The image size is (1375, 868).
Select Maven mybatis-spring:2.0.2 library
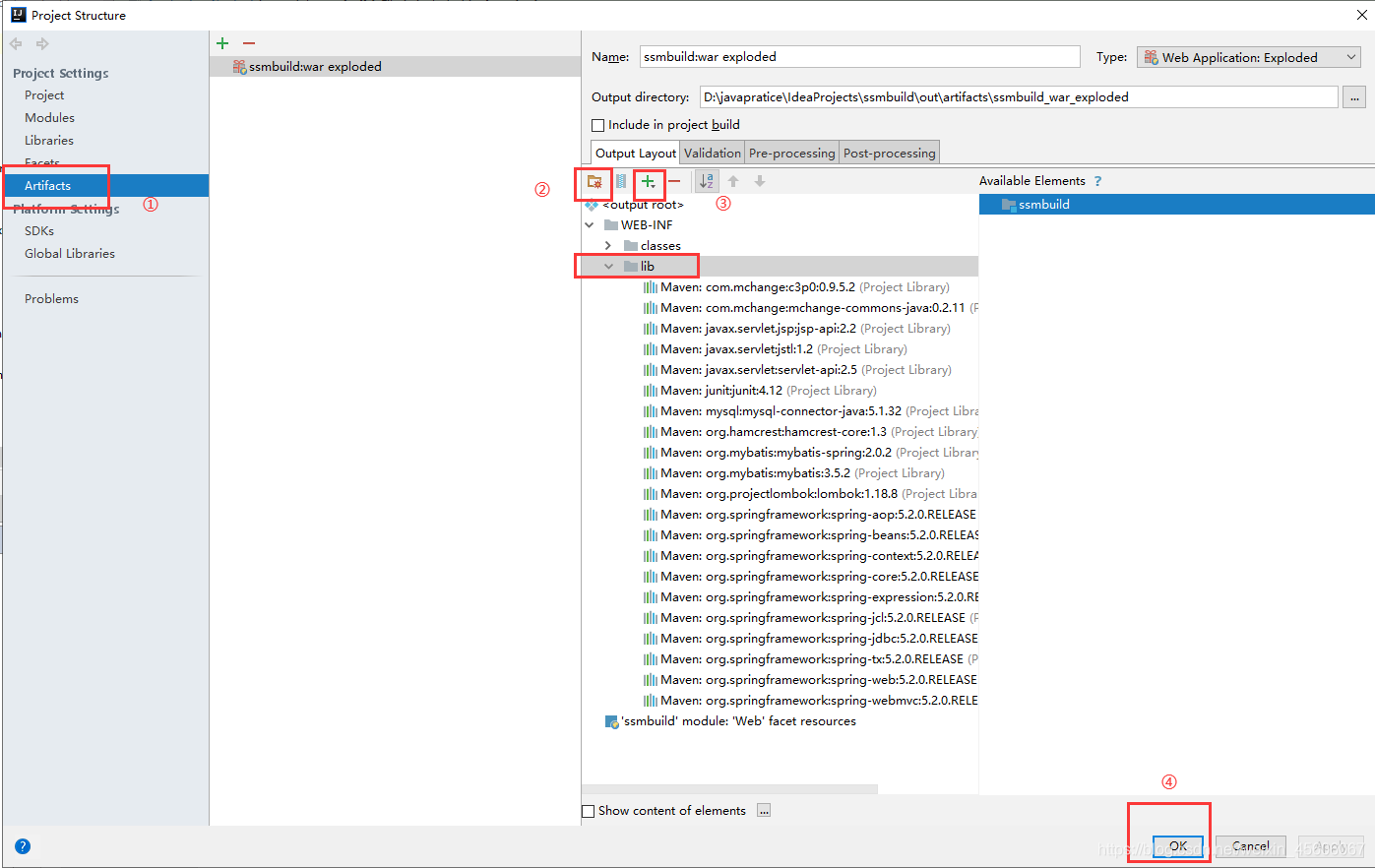pos(810,453)
